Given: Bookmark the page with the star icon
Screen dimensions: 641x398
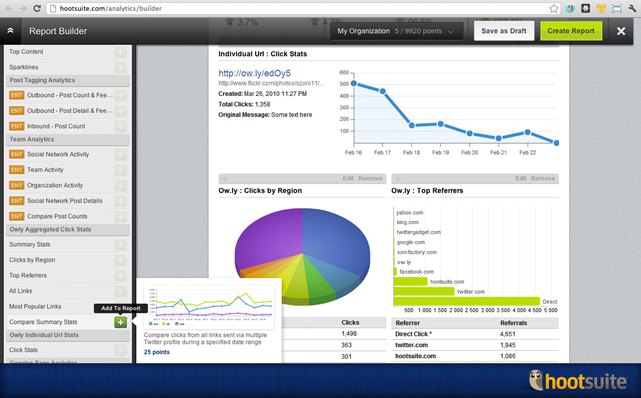Looking at the screenshot, I should (x=554, y=8).
